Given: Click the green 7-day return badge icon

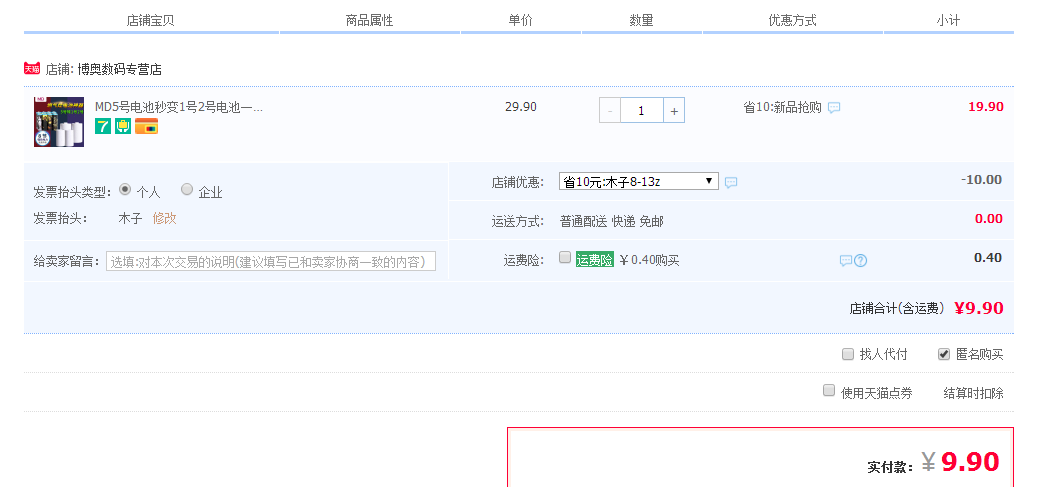Looking at the screenshot, I should [102, 126].
